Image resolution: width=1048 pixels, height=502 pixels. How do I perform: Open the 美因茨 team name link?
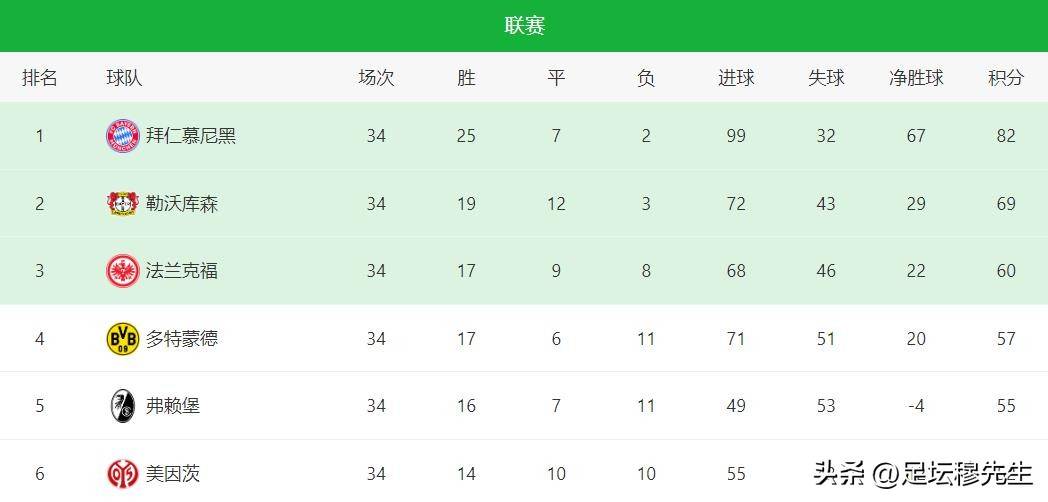(x=173, y=474)
